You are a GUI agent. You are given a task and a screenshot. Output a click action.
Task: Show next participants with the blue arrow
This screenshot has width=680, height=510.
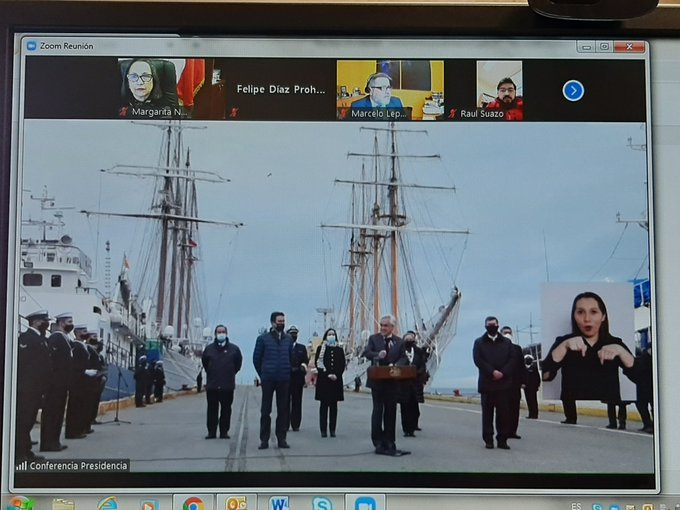tap(573, 91)
